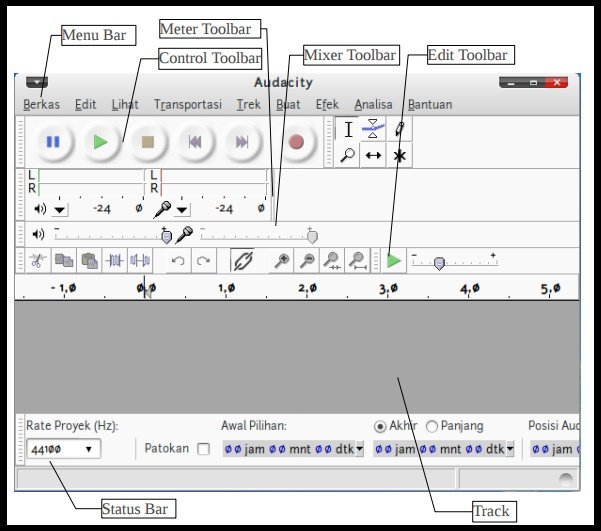This screenshot has height=531, width=601.
Task: Click the 2,0 mark on the timeline ruler
Action: pyautogui.click(x=307, y=288)
